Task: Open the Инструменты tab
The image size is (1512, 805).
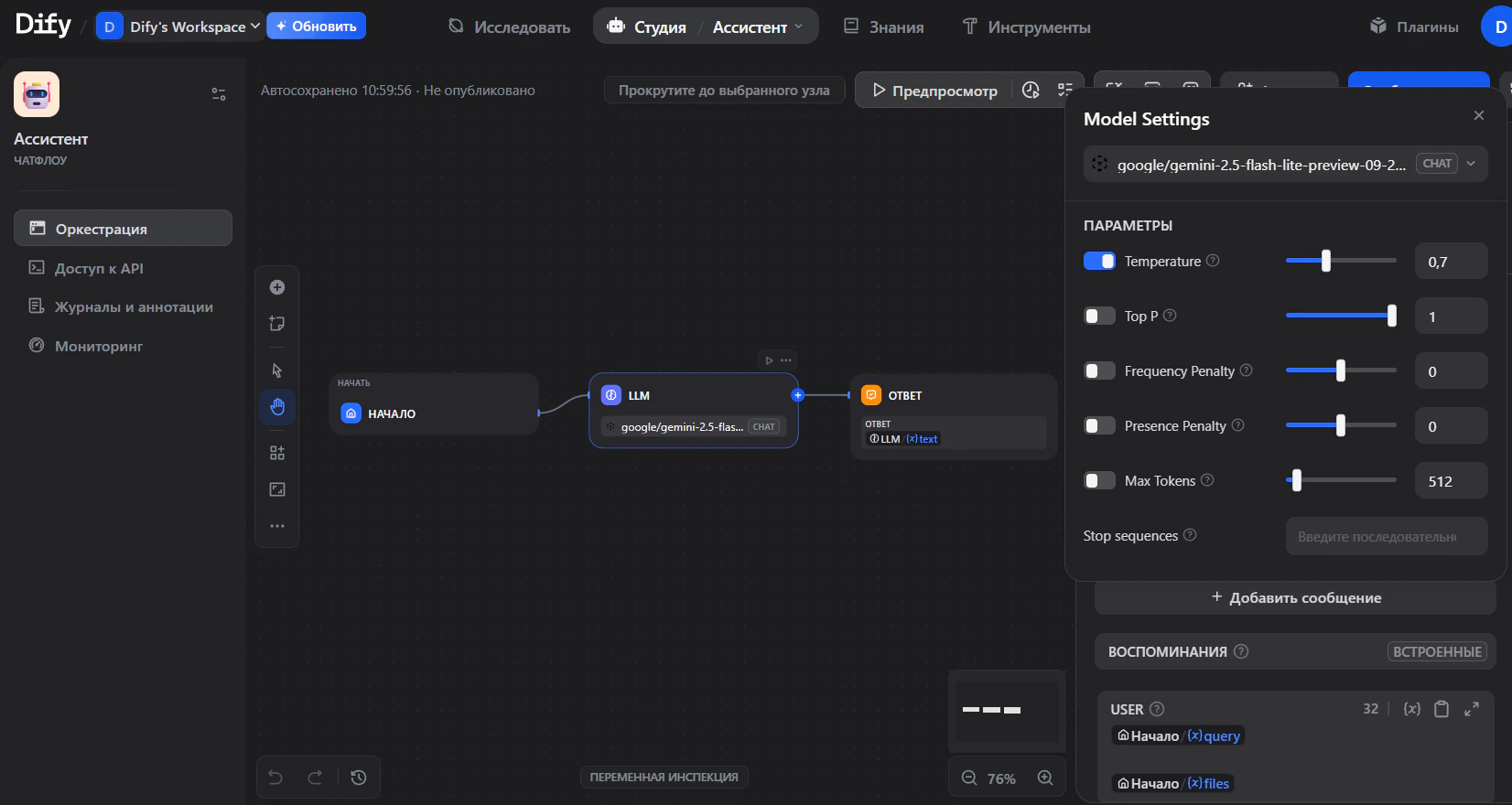Action: coord(1026,27)
